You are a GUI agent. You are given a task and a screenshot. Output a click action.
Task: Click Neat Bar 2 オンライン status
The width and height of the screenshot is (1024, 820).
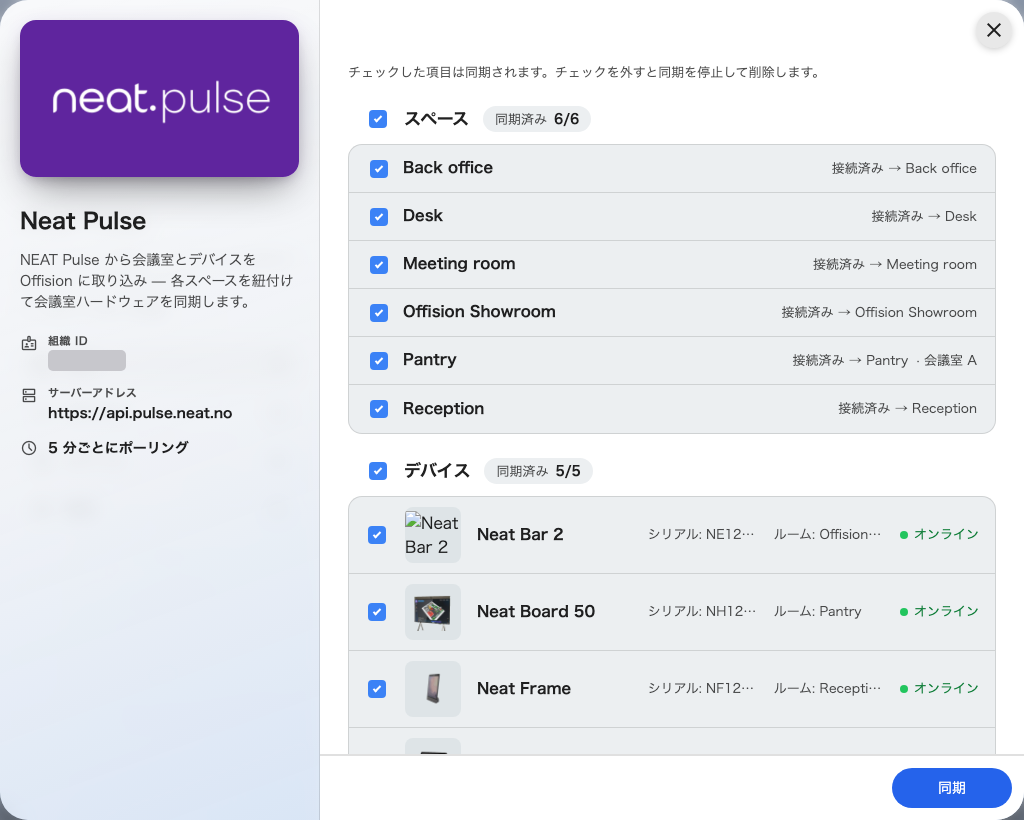939,535
